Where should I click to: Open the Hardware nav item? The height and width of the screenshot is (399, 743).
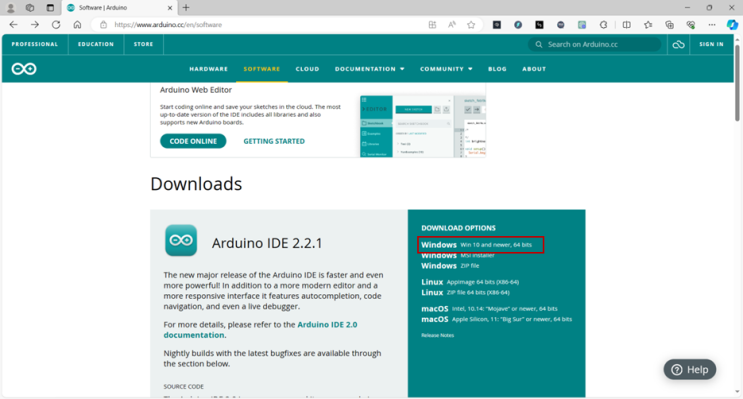(x=208, y=69)
